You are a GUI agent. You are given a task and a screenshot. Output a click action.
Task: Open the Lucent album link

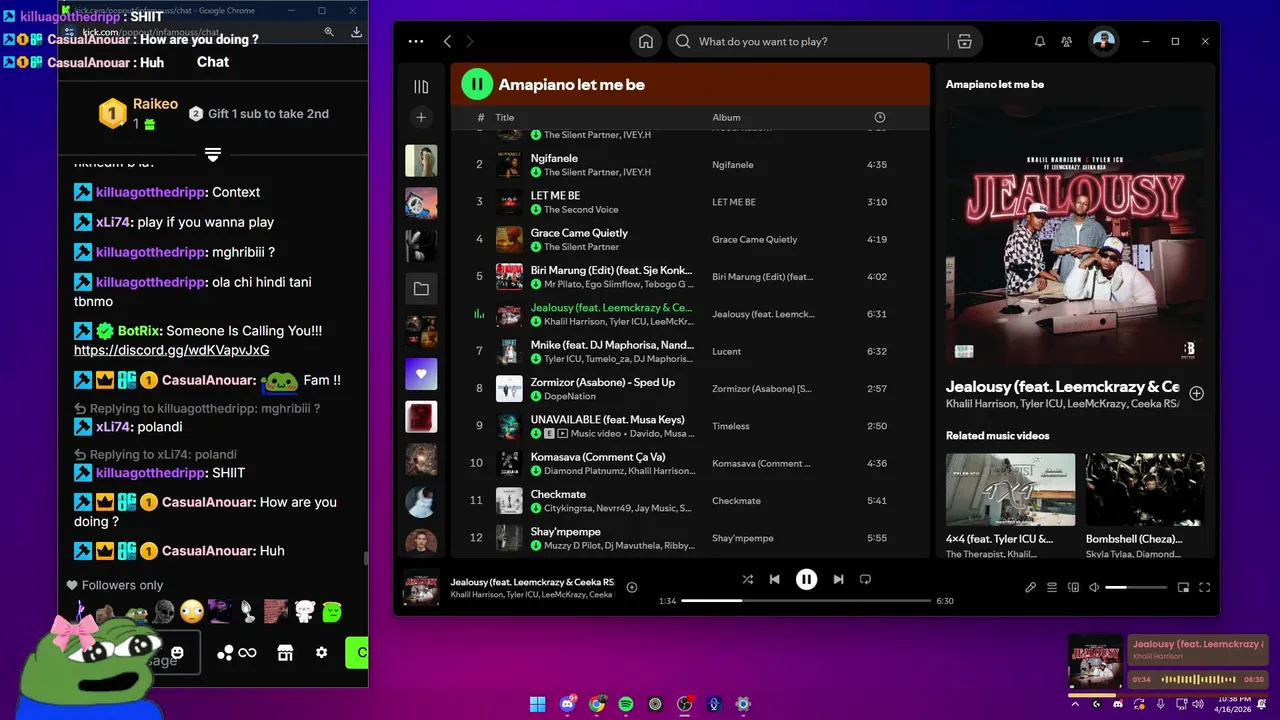click(x=727, y=351)
